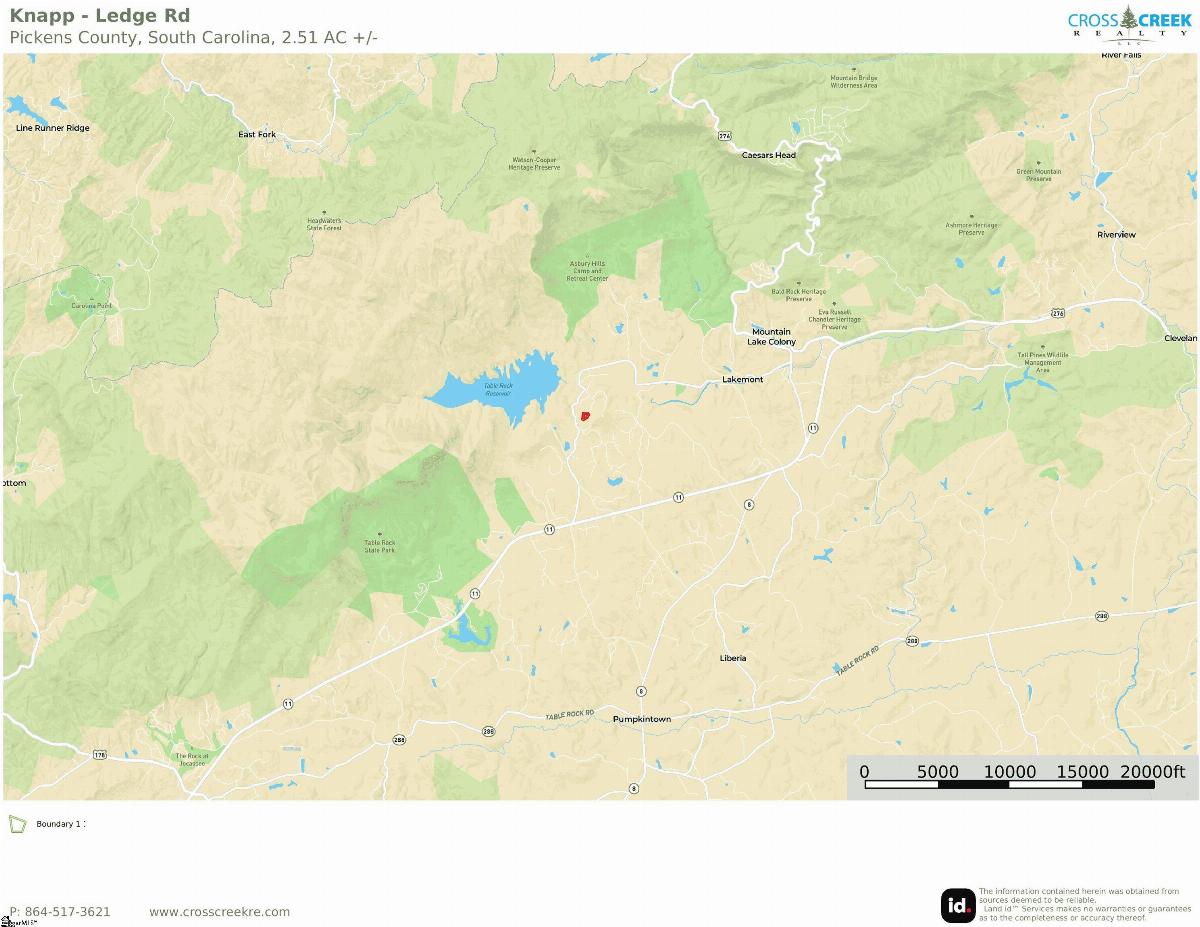The width and height of the screenshot is (1200, 927).
Task: Click the Line Runner Ridge label
Action: (x=53, y=128)
